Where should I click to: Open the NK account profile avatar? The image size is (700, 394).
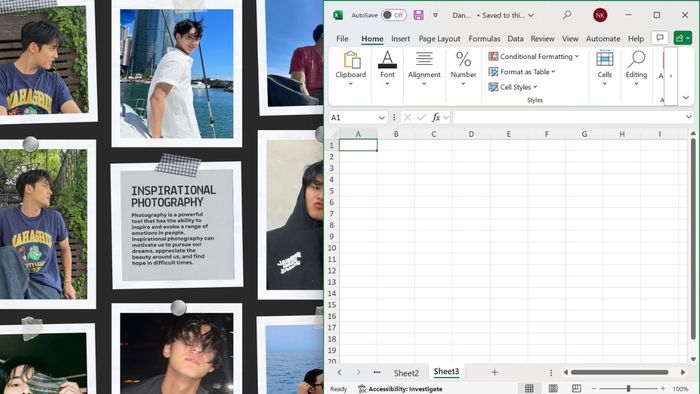coord(600,15)
